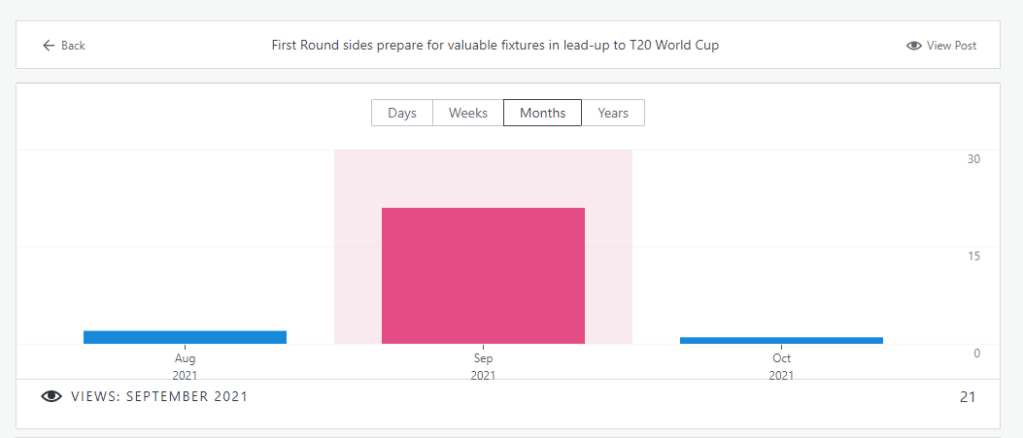The width and height of the screenshot is (1023, 438).
Task: Show stats by Years
Action: tap(613, 113)
